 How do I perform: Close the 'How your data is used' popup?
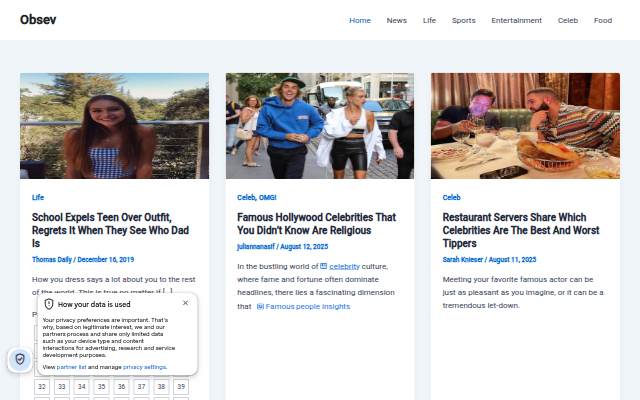[185, 303]
